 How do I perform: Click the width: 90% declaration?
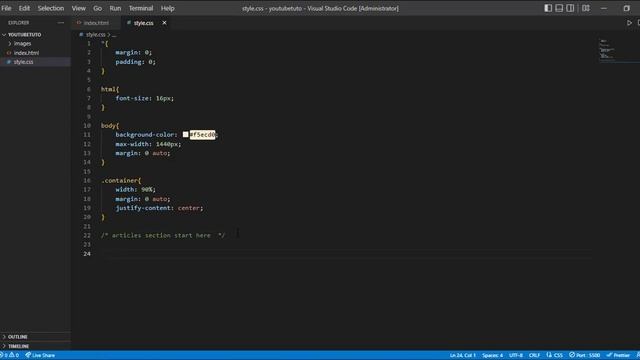[x=136, y=190]
